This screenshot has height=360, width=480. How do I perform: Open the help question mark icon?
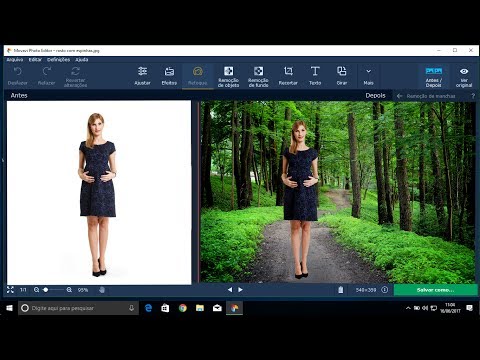coord(473,96)
